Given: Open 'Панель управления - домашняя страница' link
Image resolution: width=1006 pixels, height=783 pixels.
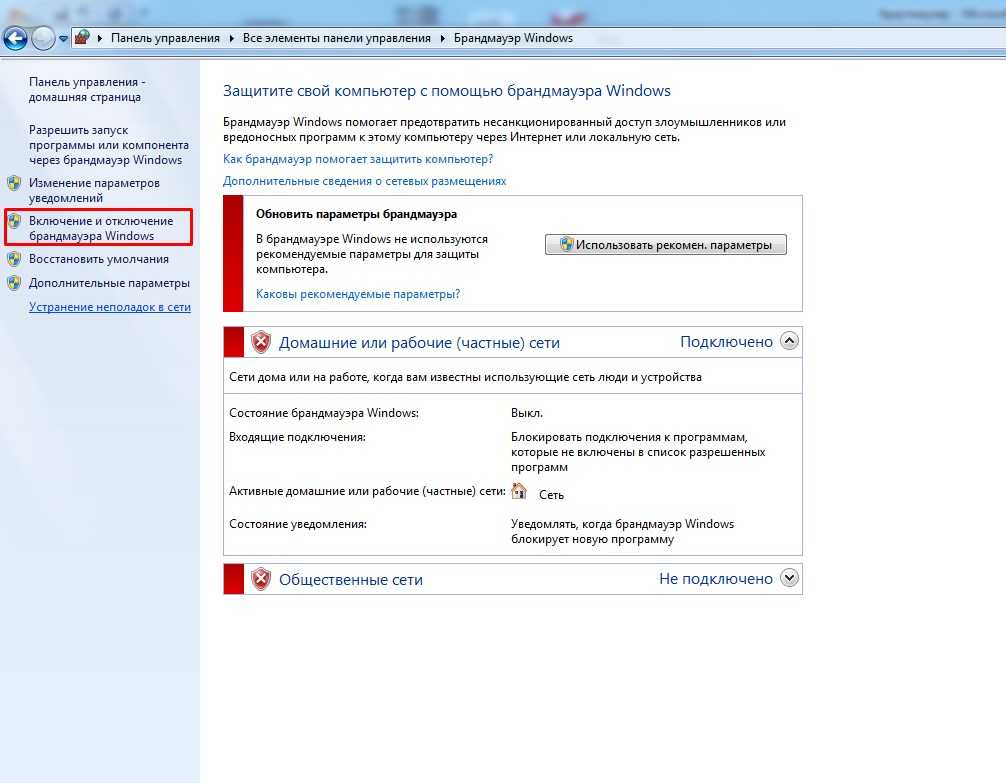Looking at the screenshot, I should pos(87,89).
